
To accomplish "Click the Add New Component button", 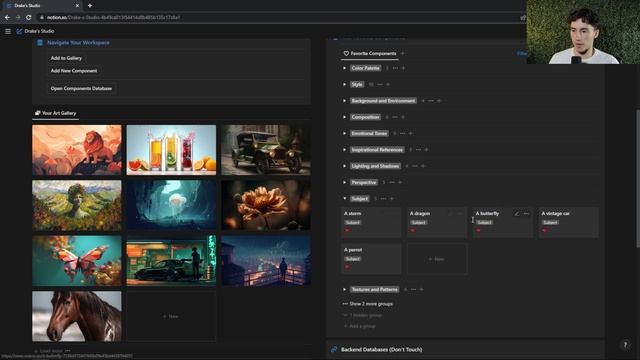I will click(x=74, y=71).
